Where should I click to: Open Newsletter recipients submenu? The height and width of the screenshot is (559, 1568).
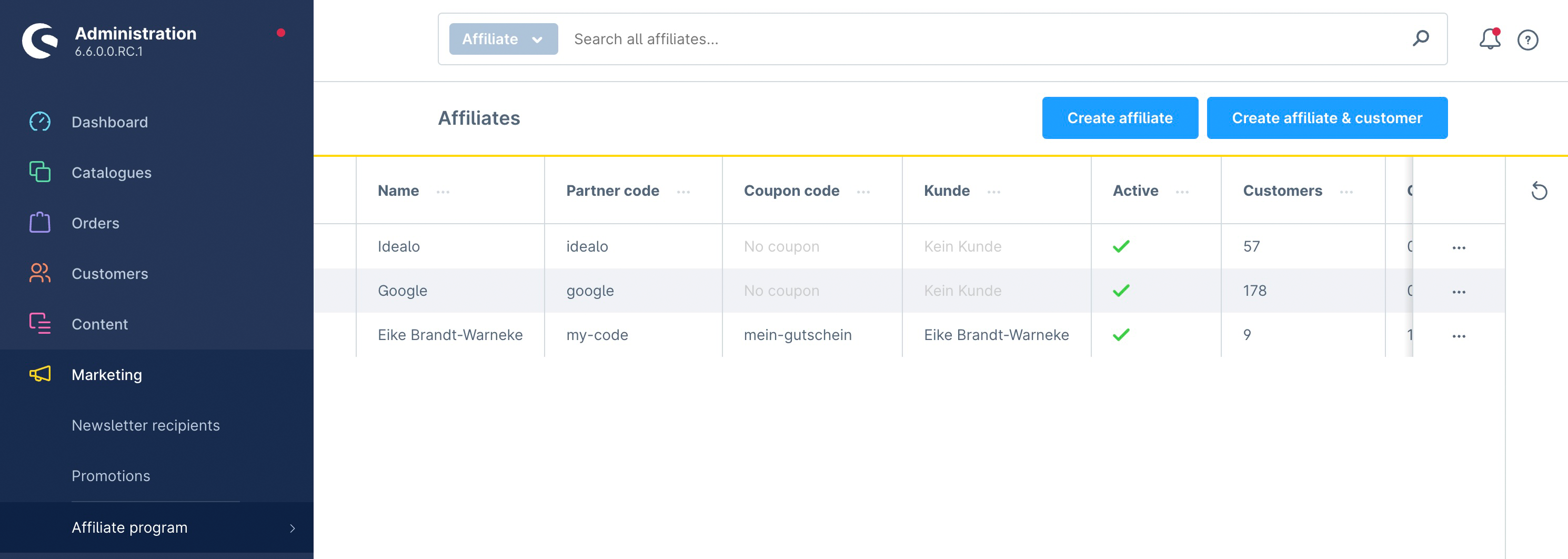[145, 425]
